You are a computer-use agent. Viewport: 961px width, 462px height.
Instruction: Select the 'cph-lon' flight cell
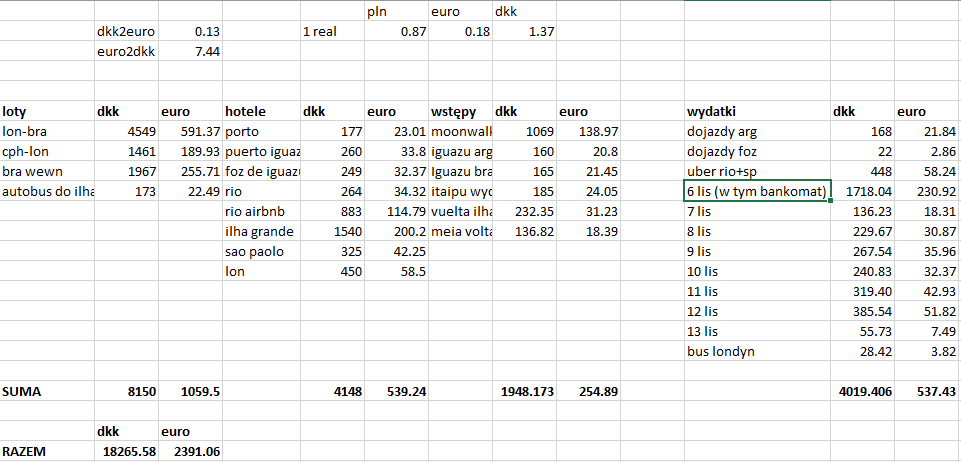tap(47, 151)
